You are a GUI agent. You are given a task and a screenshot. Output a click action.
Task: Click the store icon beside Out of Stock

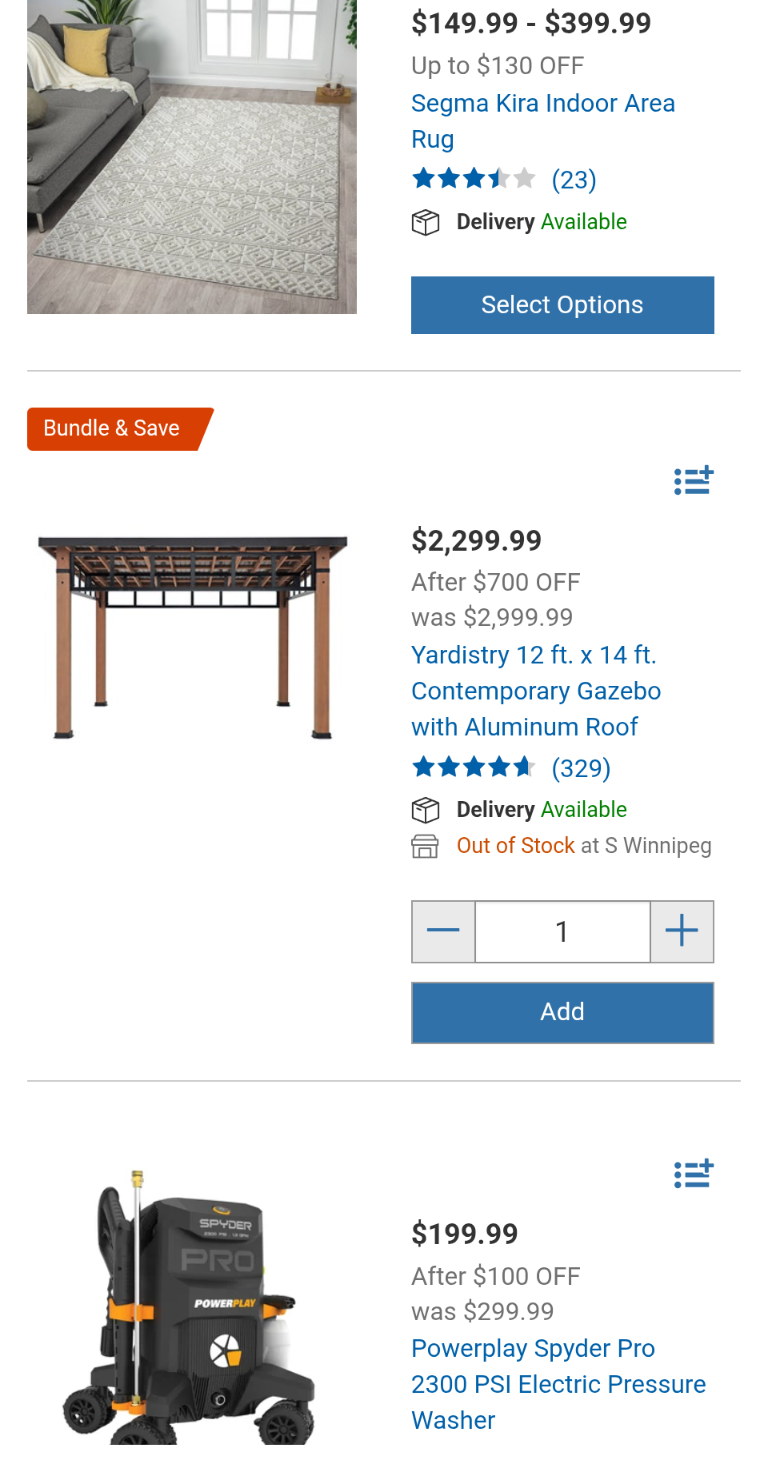tap(426, 846)
